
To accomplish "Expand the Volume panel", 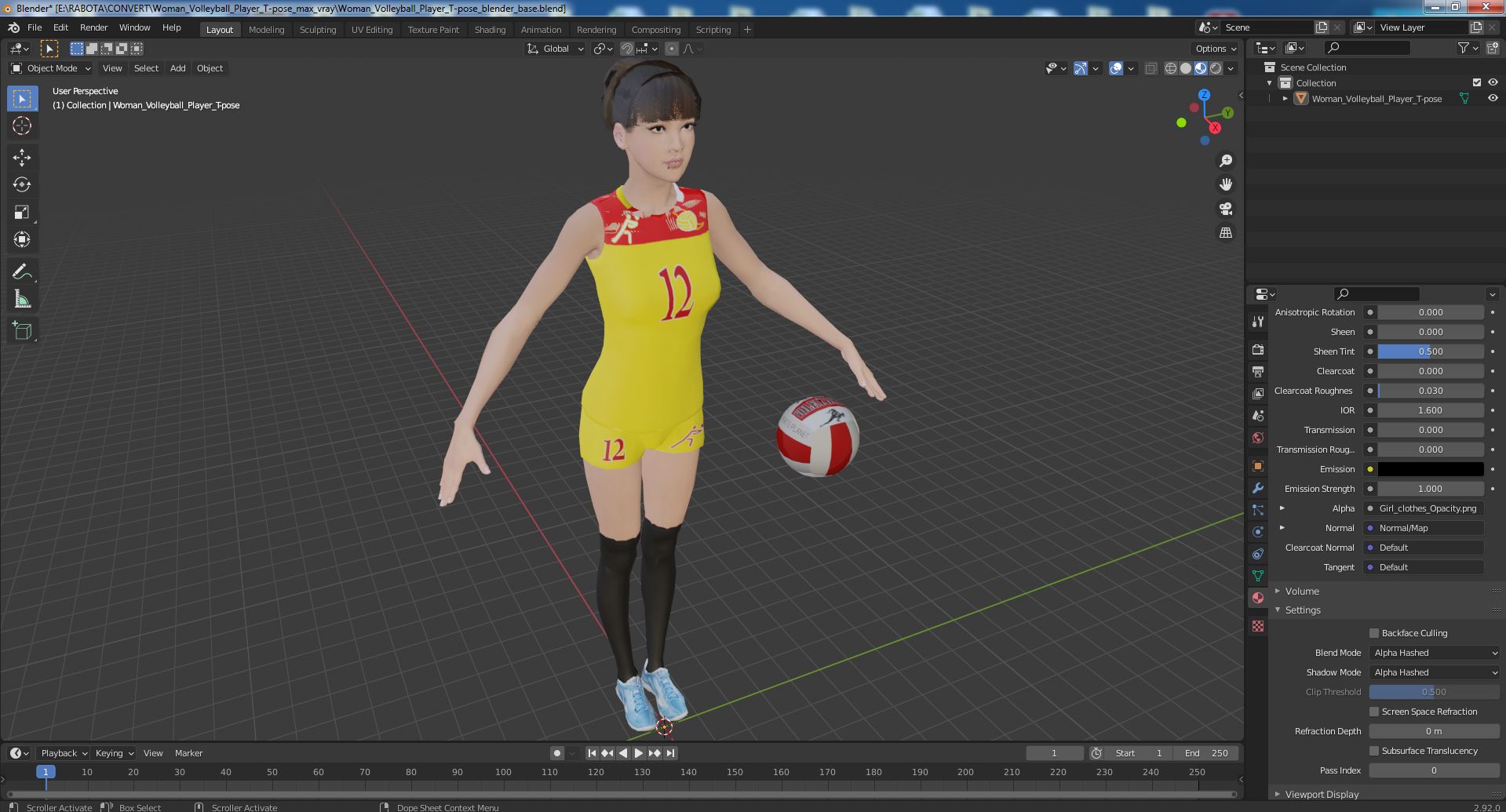I will pos(1278,591).
